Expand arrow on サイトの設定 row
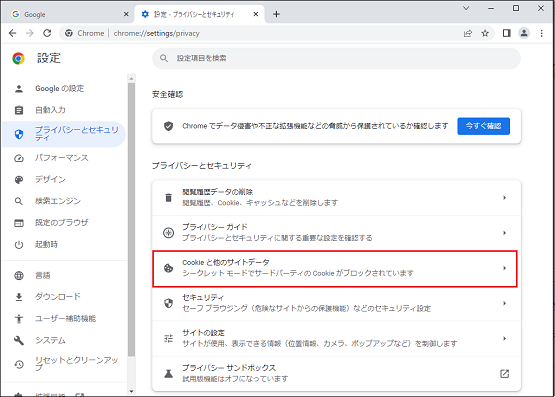This screenshot has height=397, width=555. (504, 339)
